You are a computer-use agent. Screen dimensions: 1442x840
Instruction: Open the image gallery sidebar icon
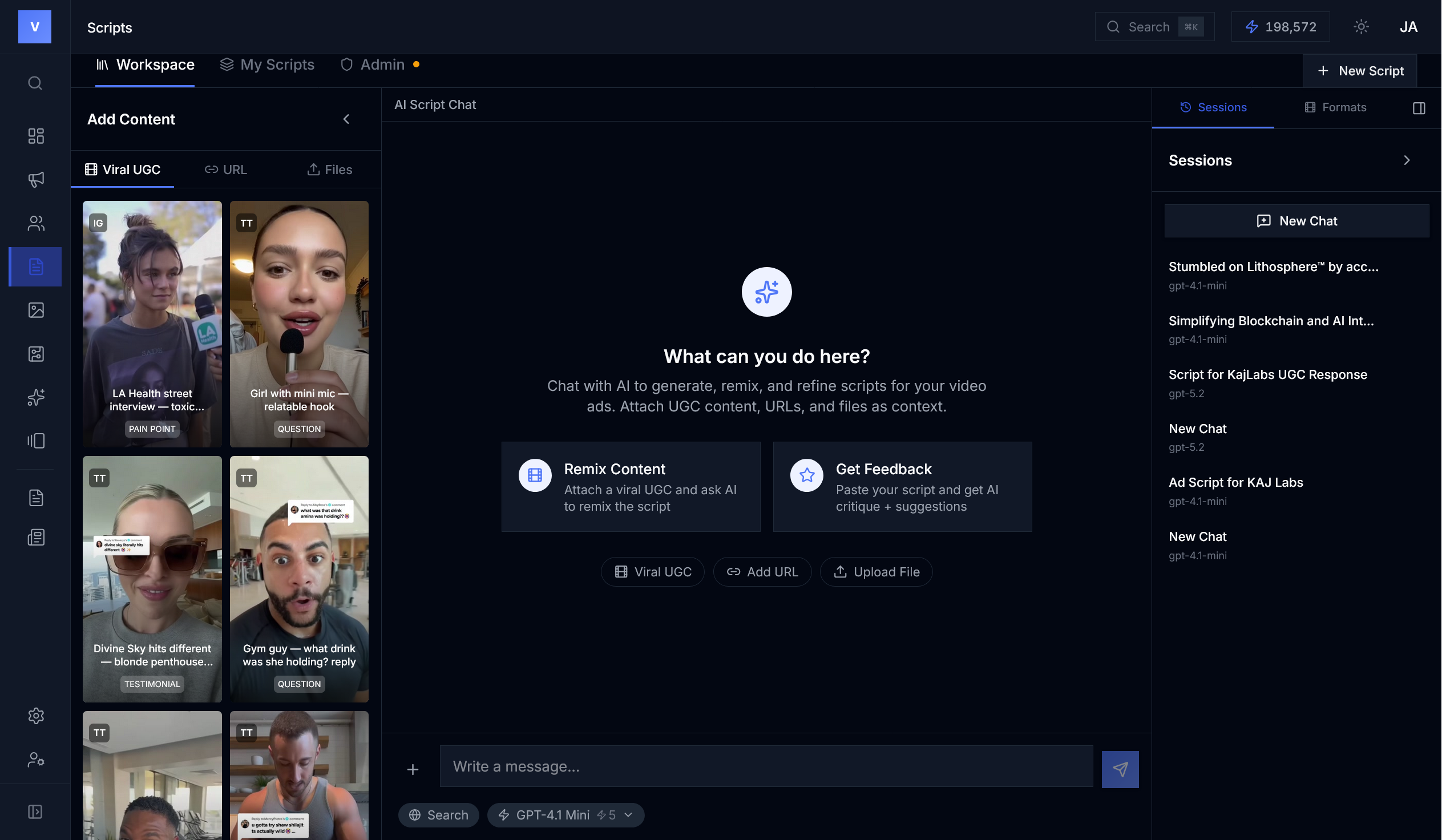[35, 310]
